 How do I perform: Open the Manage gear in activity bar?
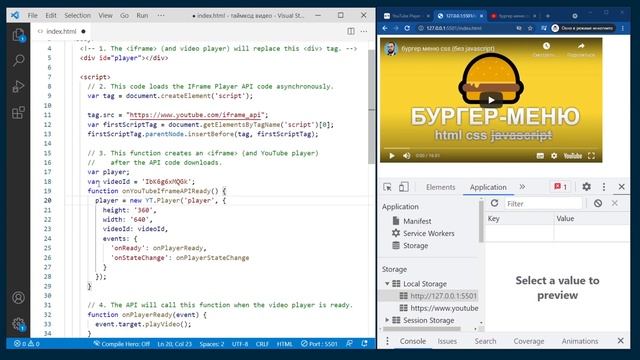[x=18, y=324]
